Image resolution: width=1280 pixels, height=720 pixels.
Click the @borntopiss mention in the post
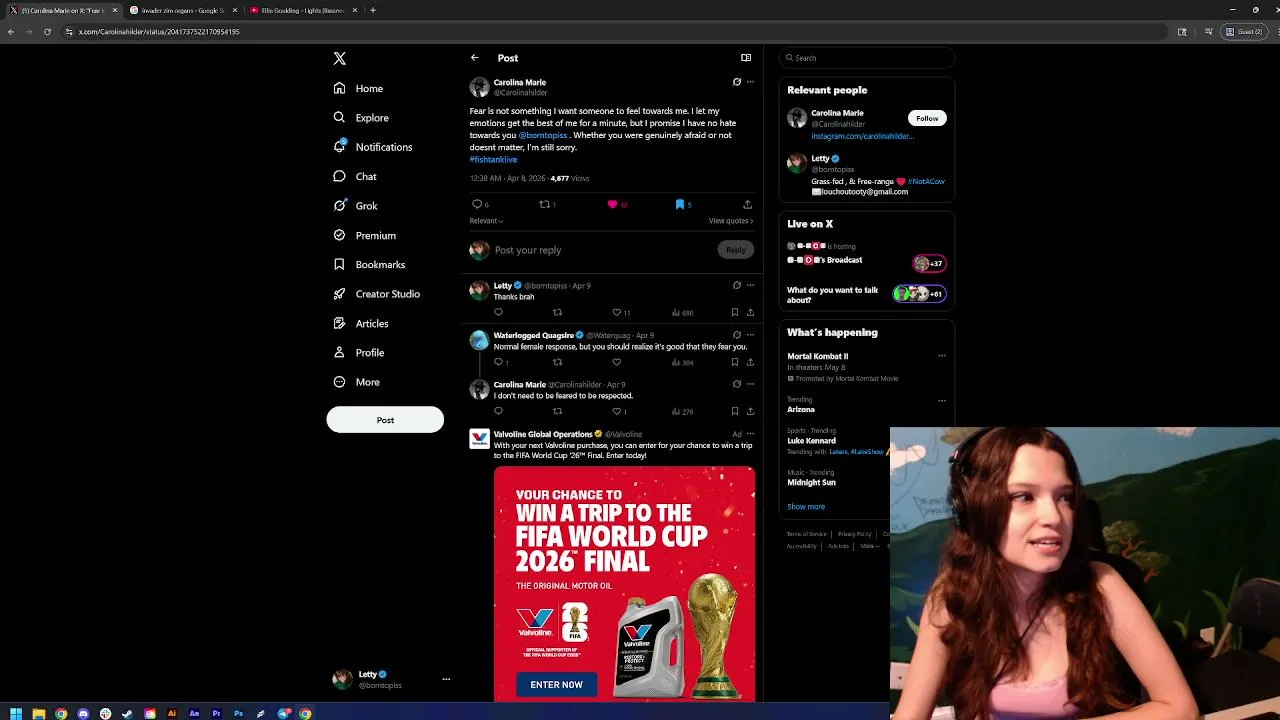[x=543, y=135]
